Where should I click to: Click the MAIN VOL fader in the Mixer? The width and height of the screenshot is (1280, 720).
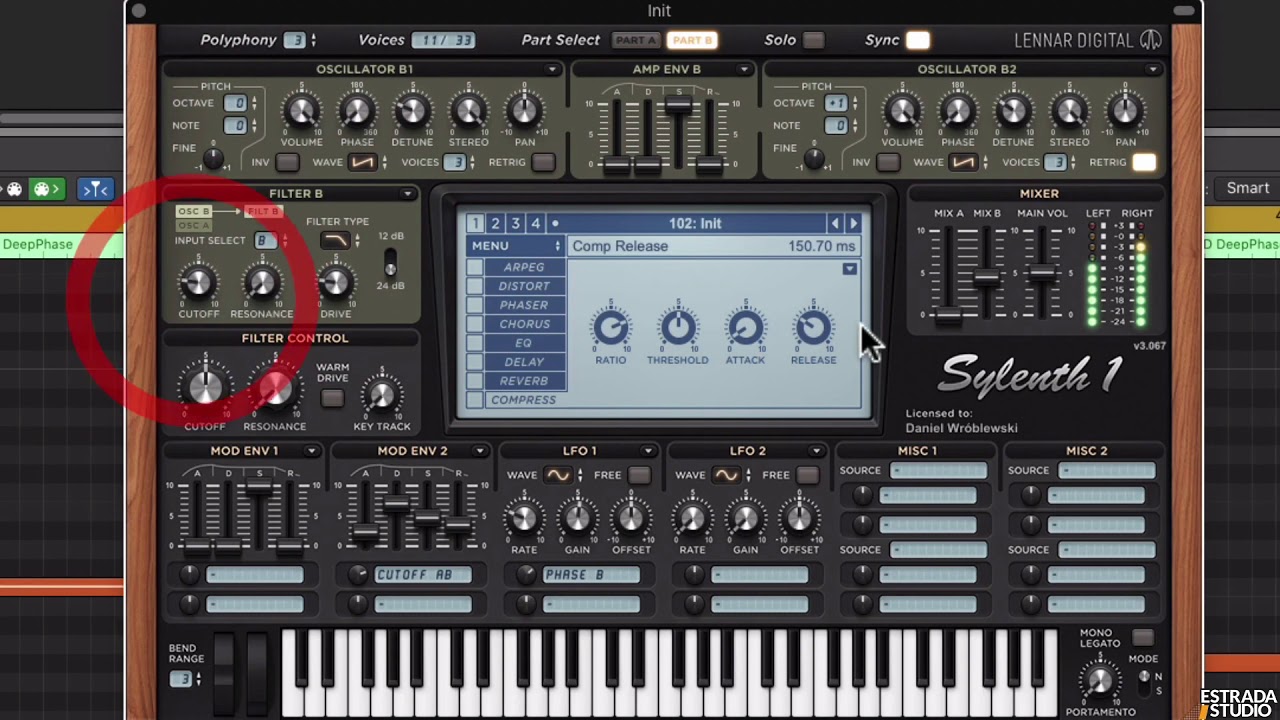point(1042,271)
